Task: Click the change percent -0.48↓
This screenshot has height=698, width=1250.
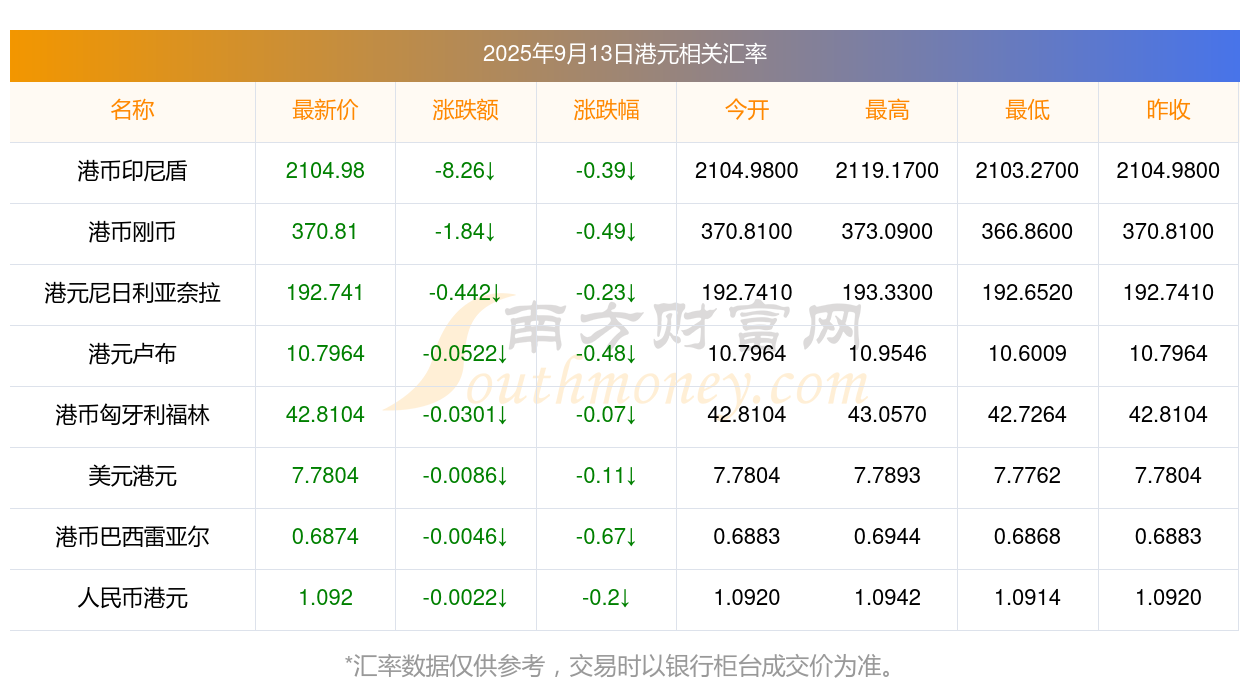Action: 606,354
